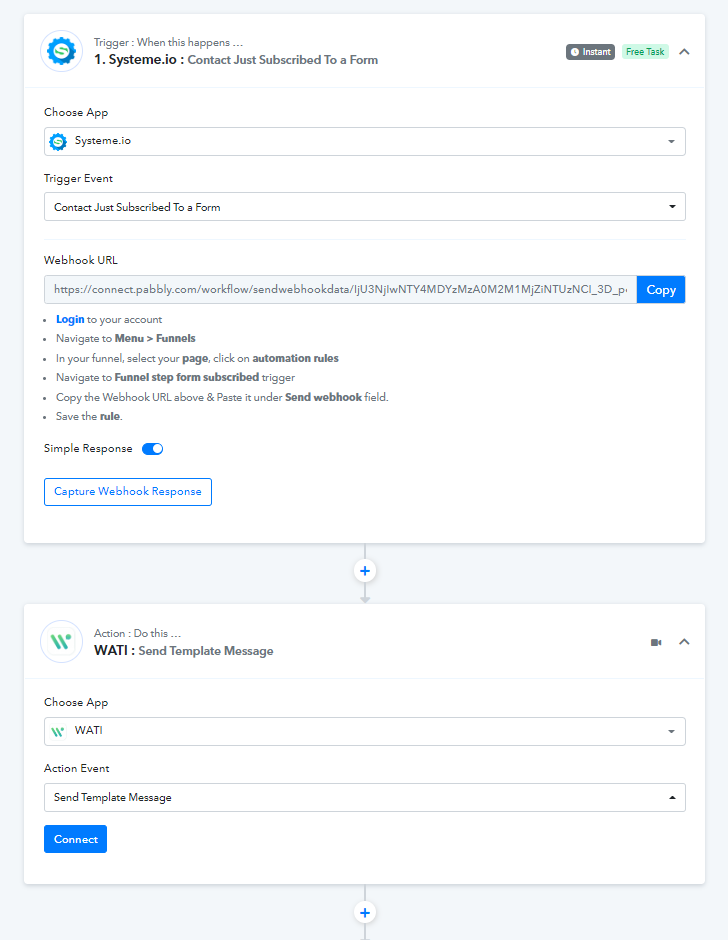Open the Action Event dropdown
The image size is (728, 940).
[x=365, y=797]
